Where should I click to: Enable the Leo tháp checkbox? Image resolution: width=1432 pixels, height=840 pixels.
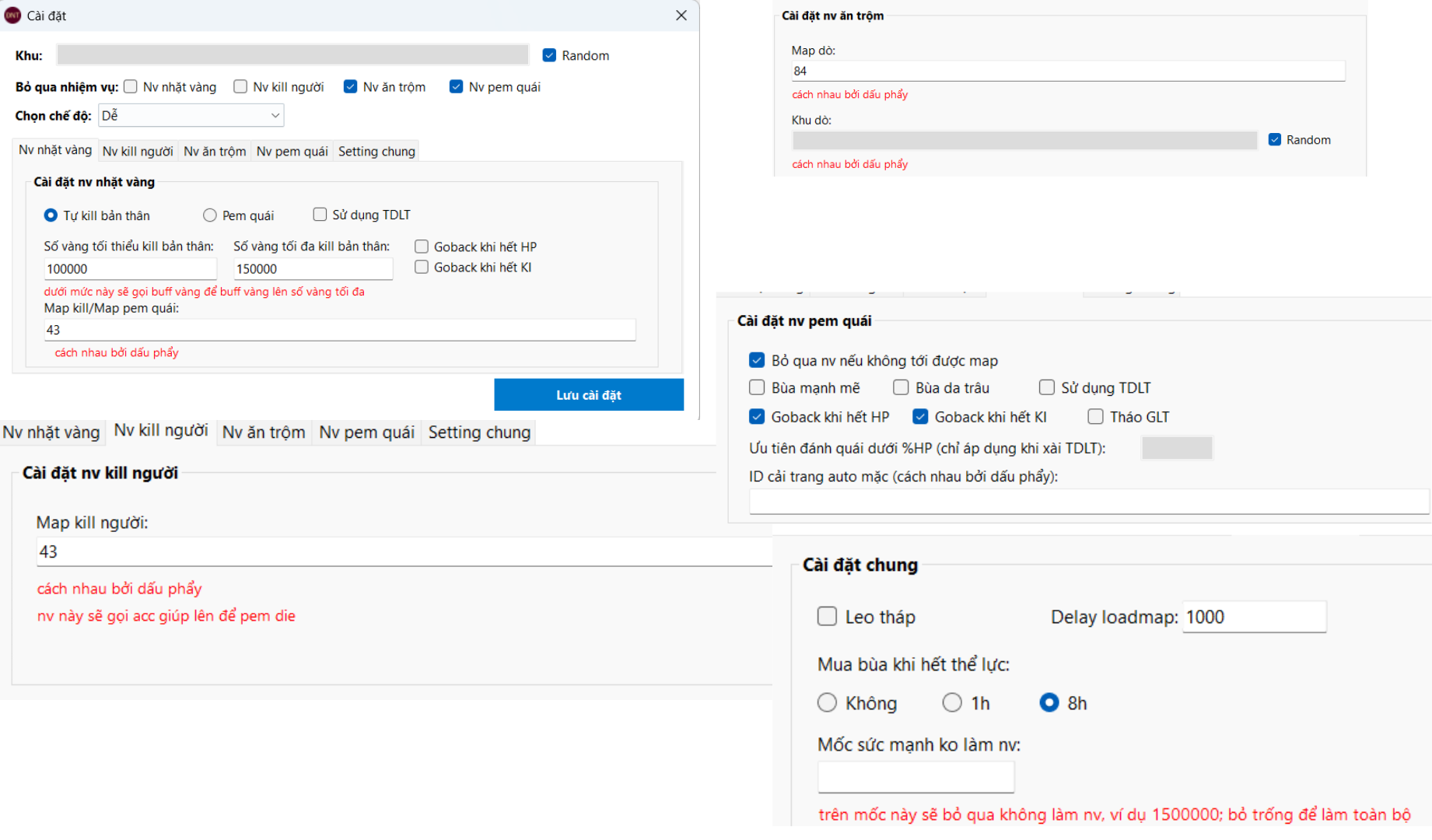click(827, 617)
